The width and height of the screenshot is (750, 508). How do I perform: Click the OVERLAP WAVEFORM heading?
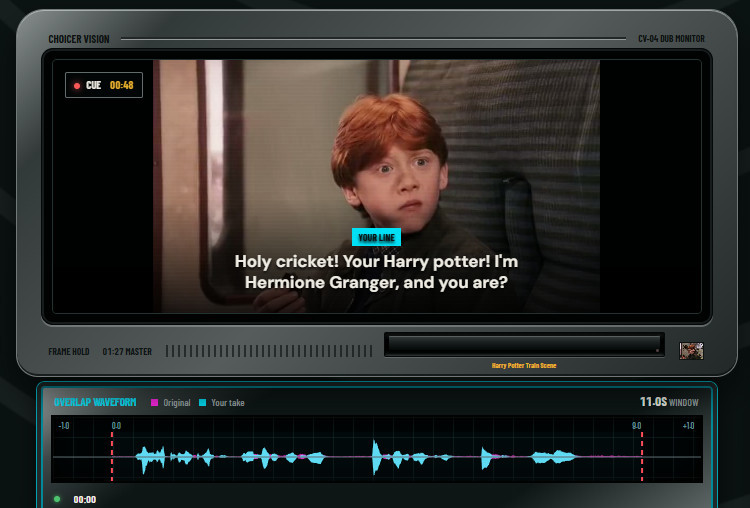click(x=95, y=402)
